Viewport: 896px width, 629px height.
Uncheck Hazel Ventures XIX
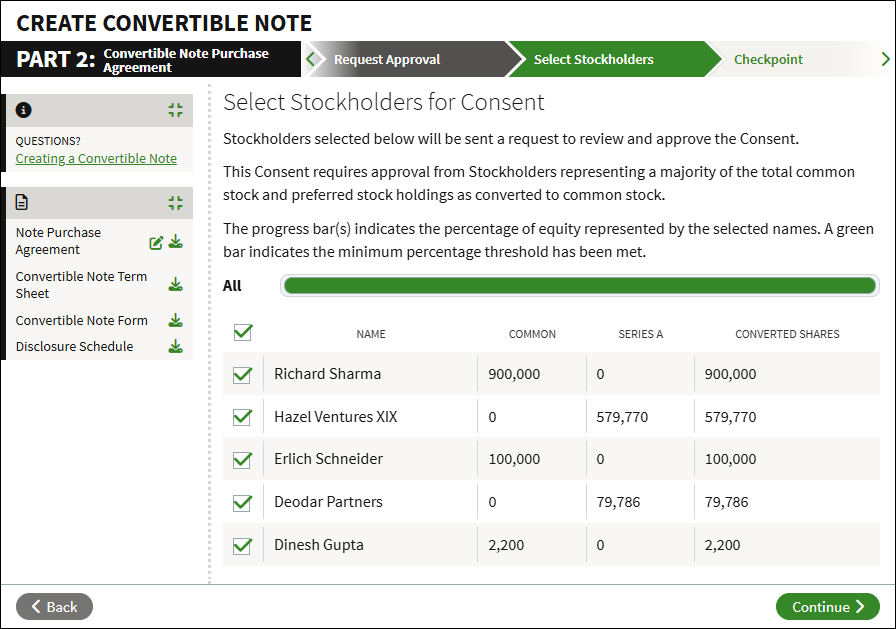[242, 417]
